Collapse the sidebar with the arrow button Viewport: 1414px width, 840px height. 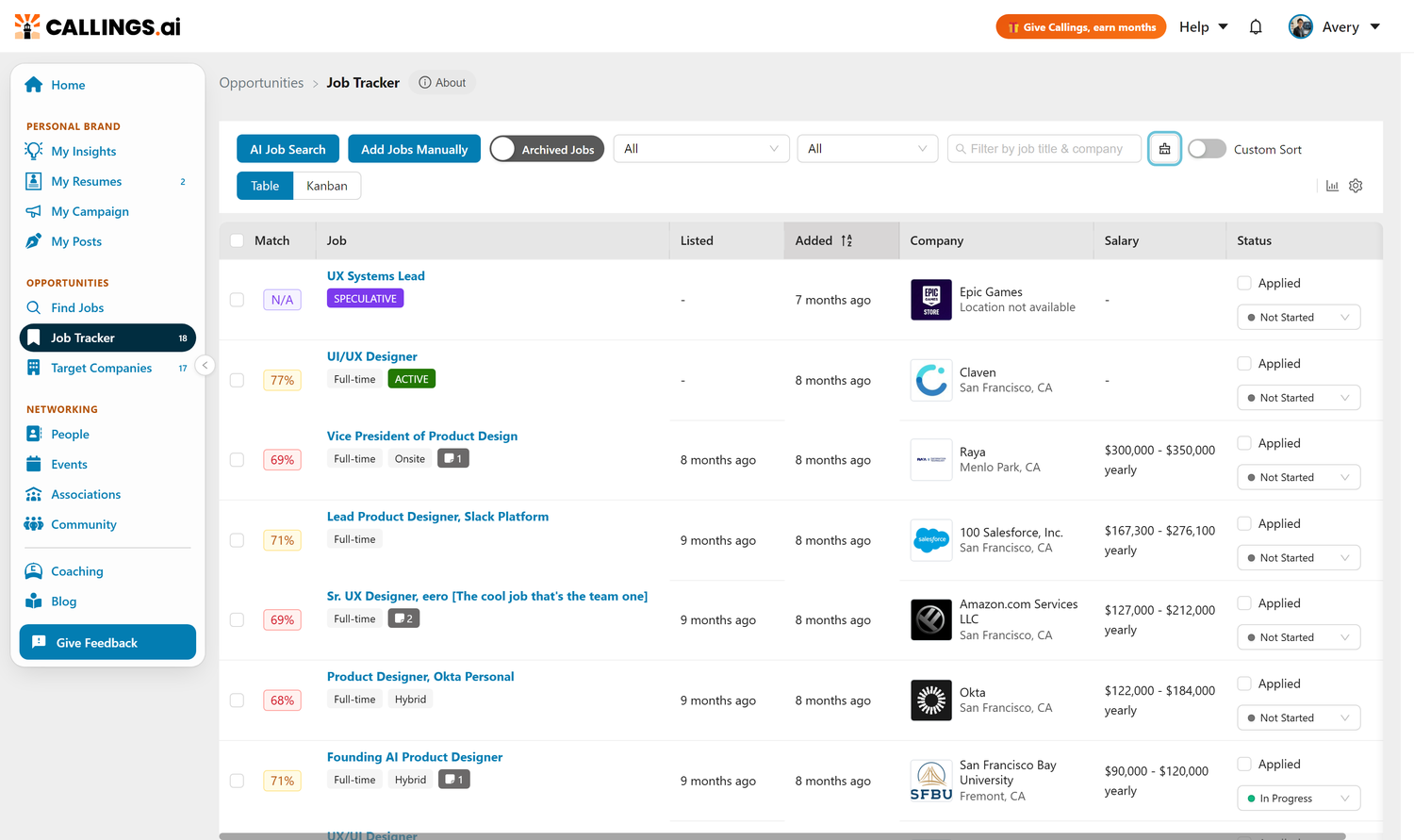pyautogui.click(x=205, y=366)
